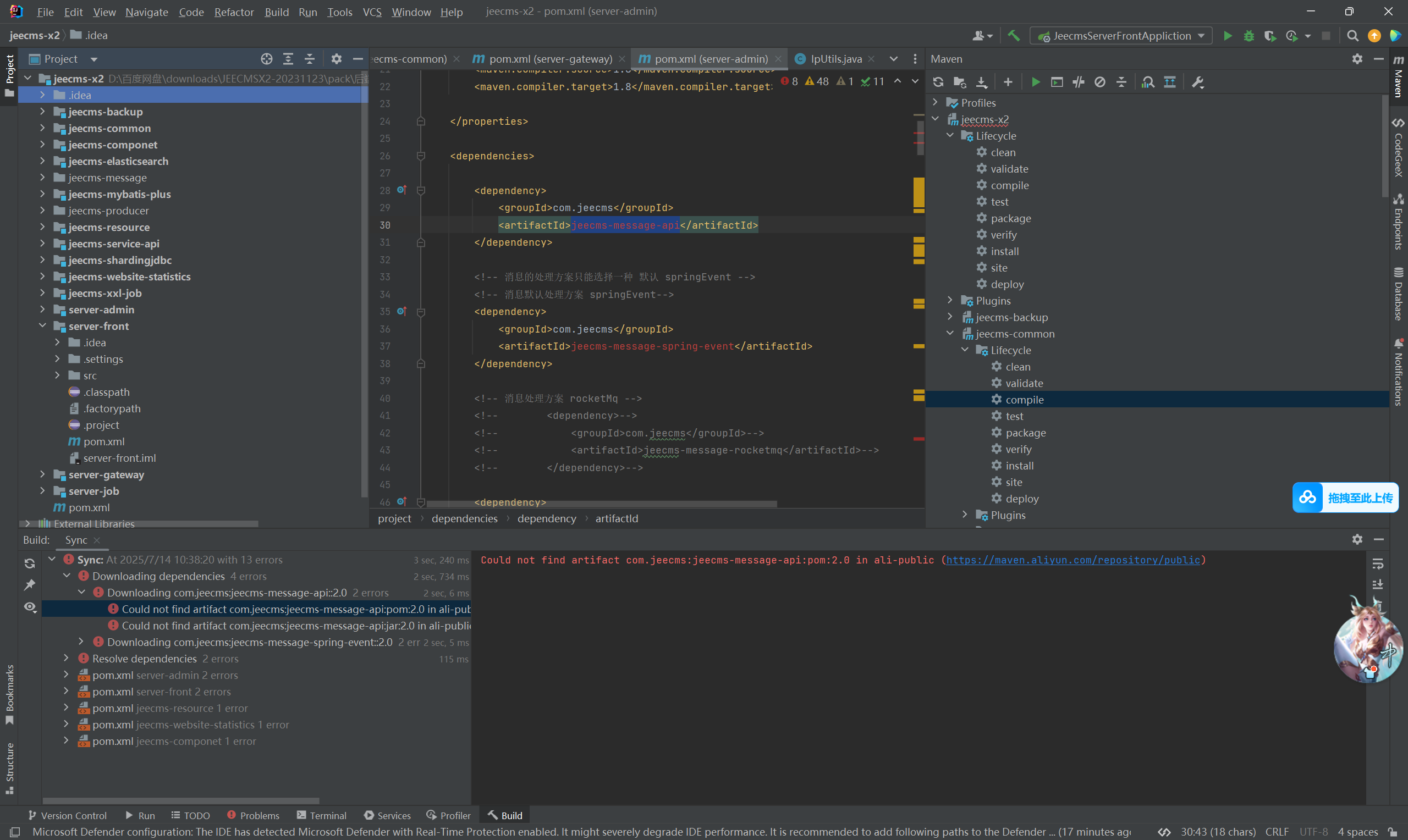Select compile under jeecms-common Lifecycle
Viewport: 1408px width, 840px height.
tap(1024, 400)
